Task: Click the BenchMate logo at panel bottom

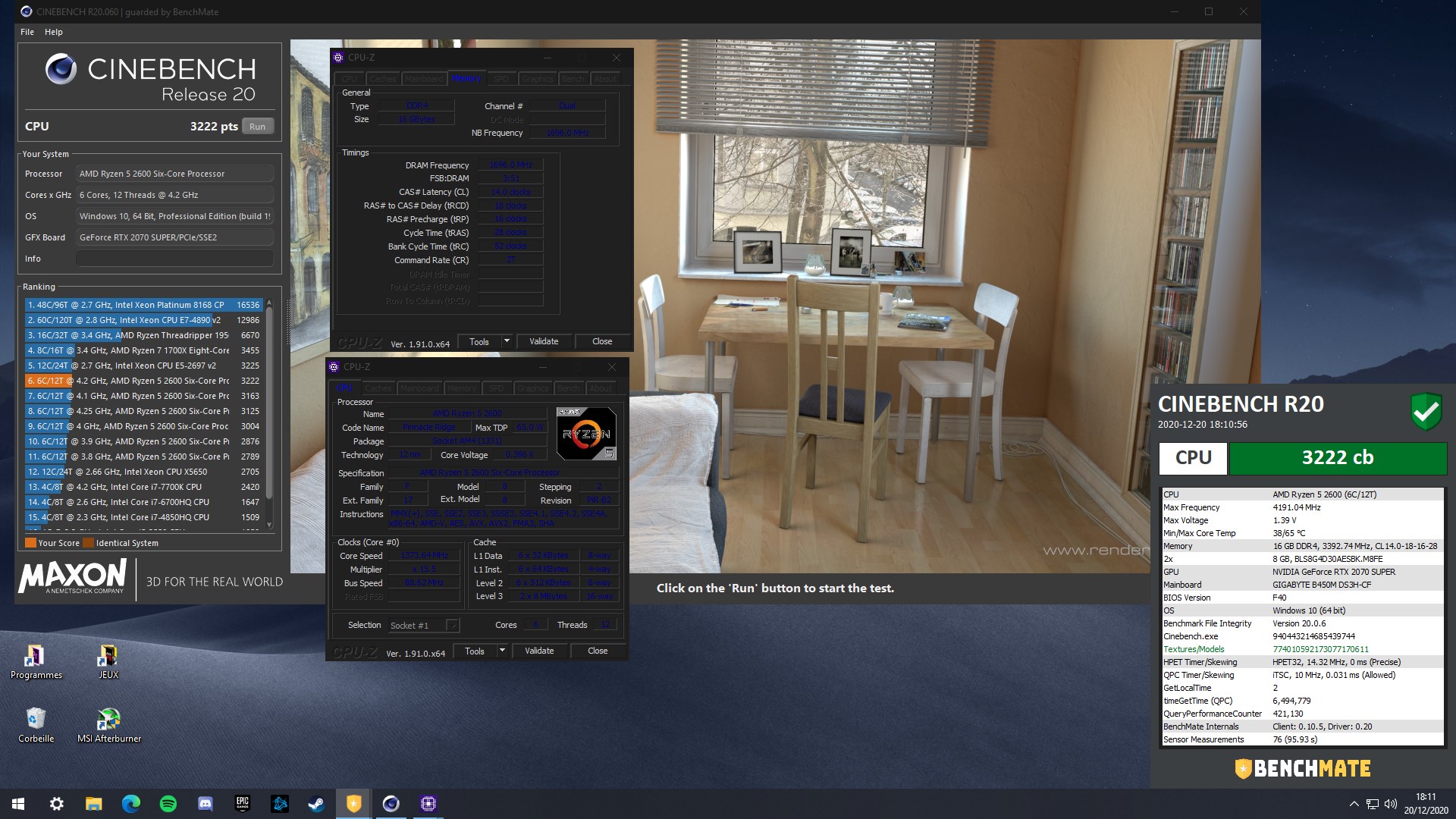Action: pyautogui.click(x=1302, y=769)
